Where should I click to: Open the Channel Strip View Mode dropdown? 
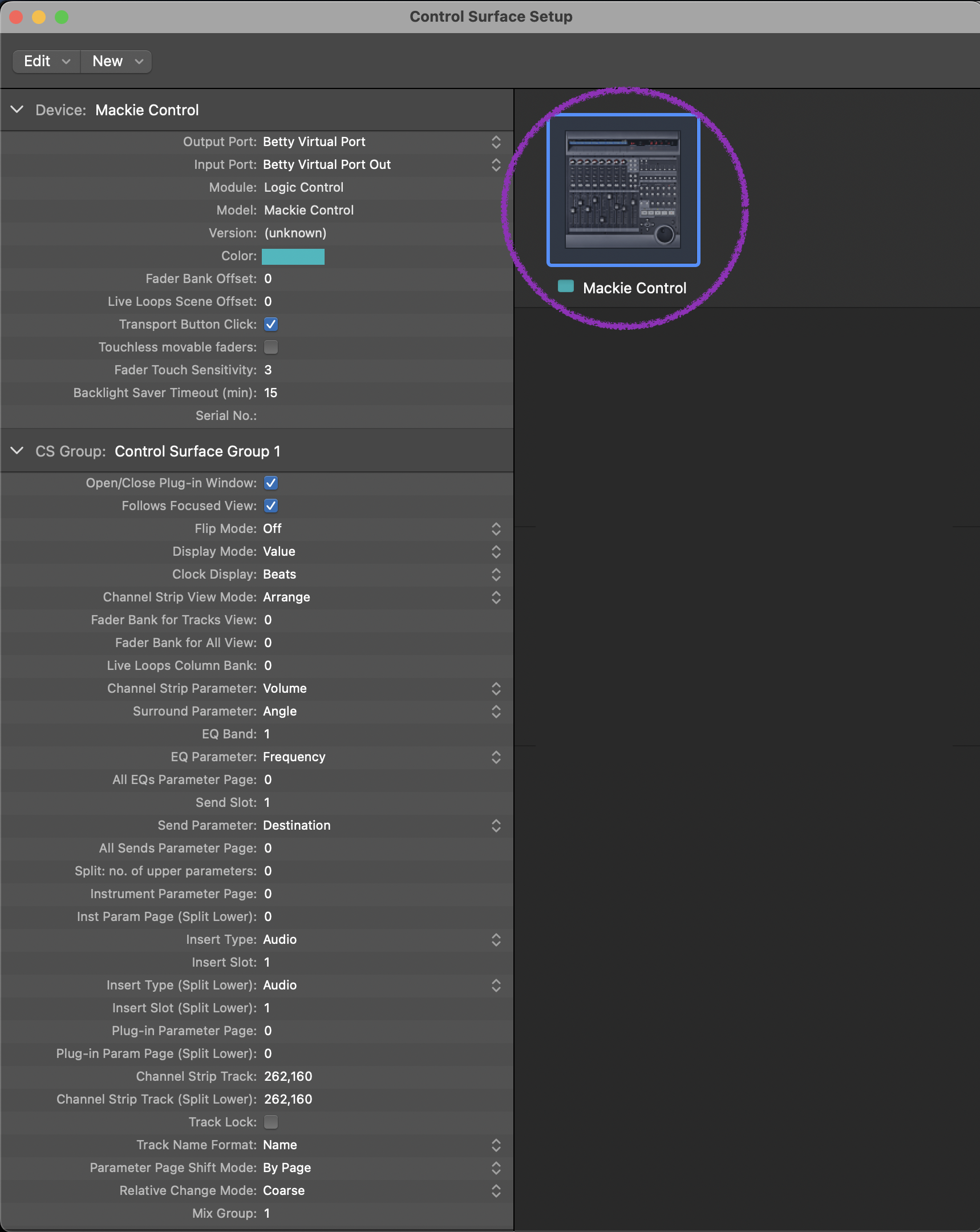point(496,597)
